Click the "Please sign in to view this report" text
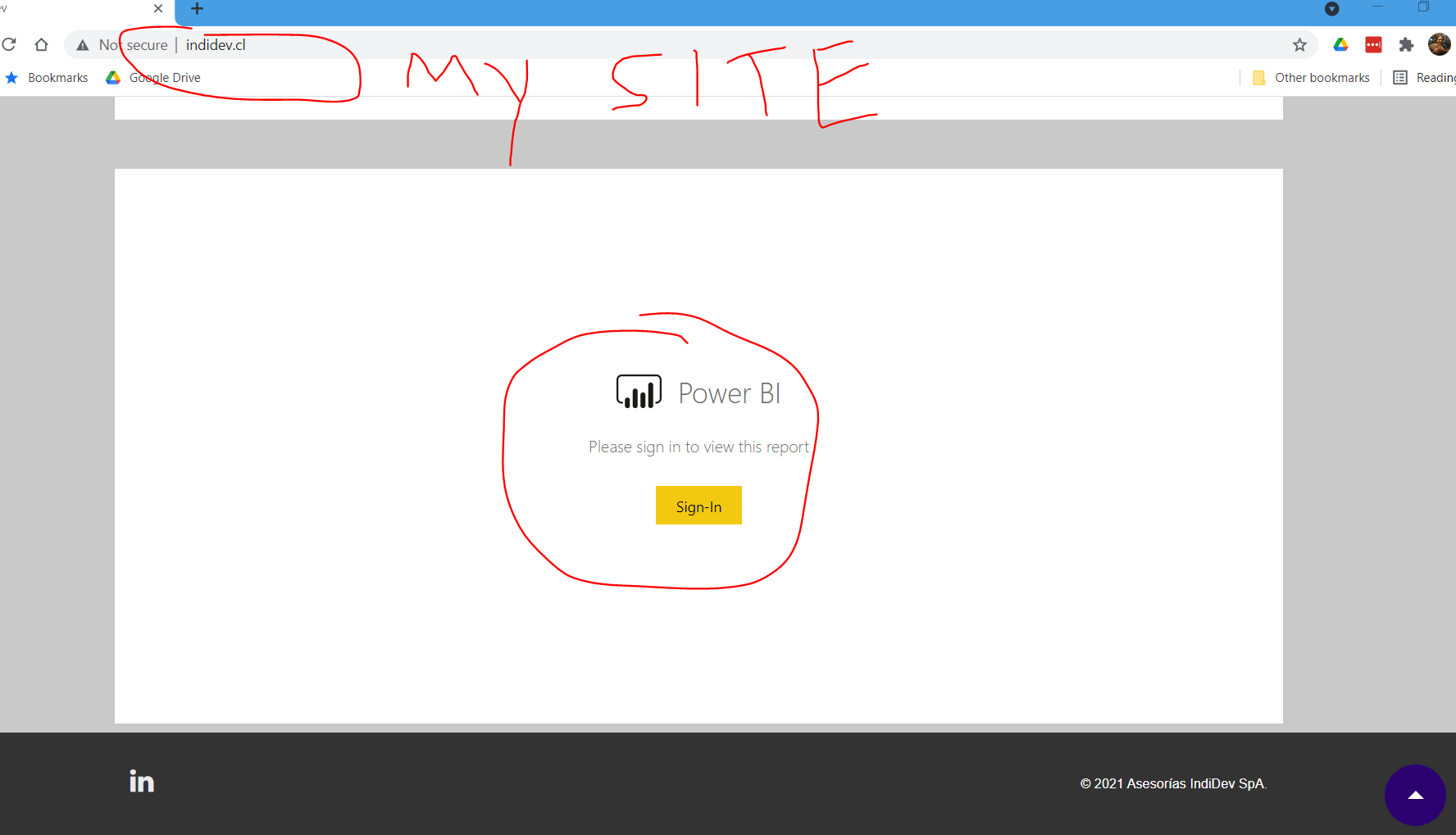 point(698,447)
